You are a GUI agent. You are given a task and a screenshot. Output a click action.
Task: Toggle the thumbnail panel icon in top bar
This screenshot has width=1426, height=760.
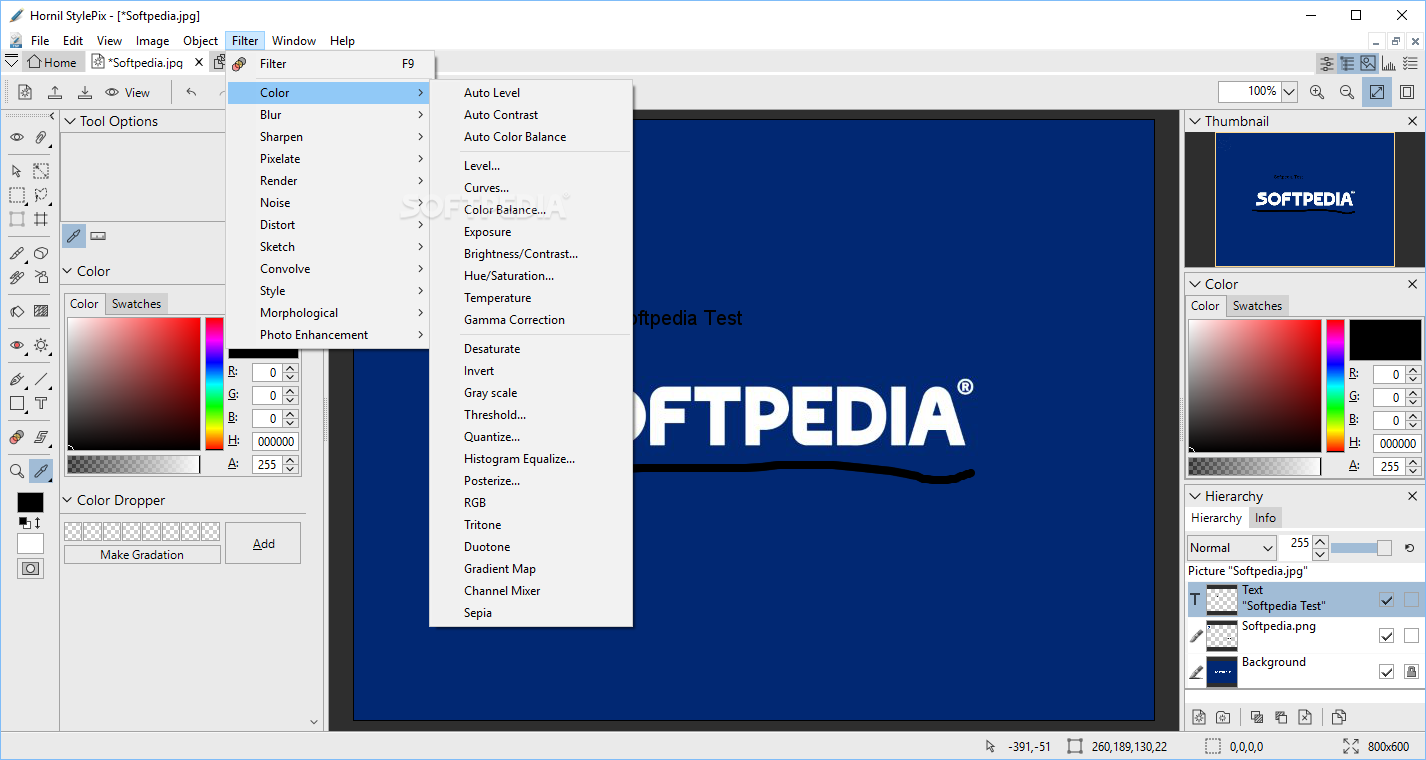point(1367,63)
